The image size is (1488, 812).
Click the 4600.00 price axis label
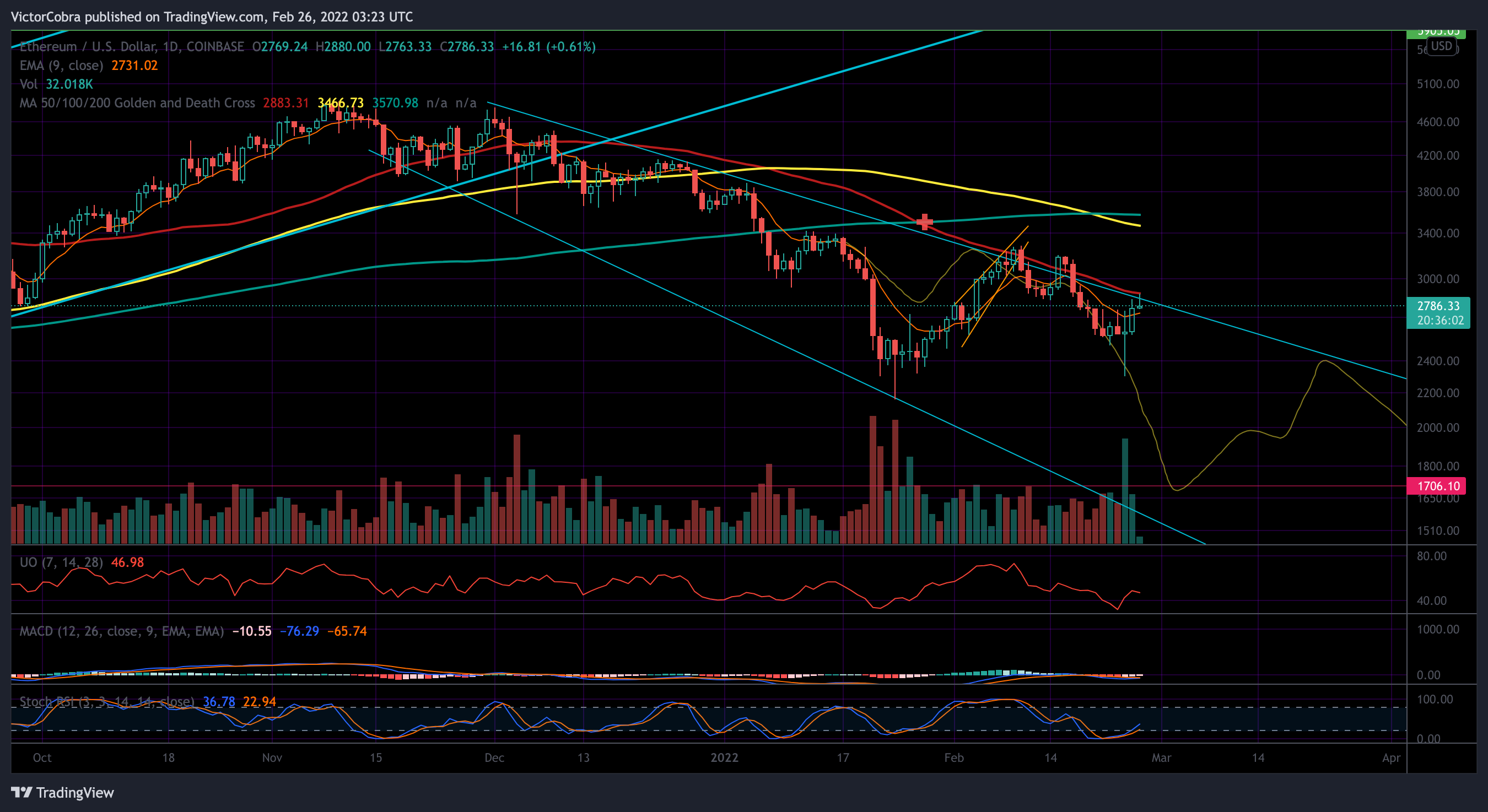(1438, 122)
